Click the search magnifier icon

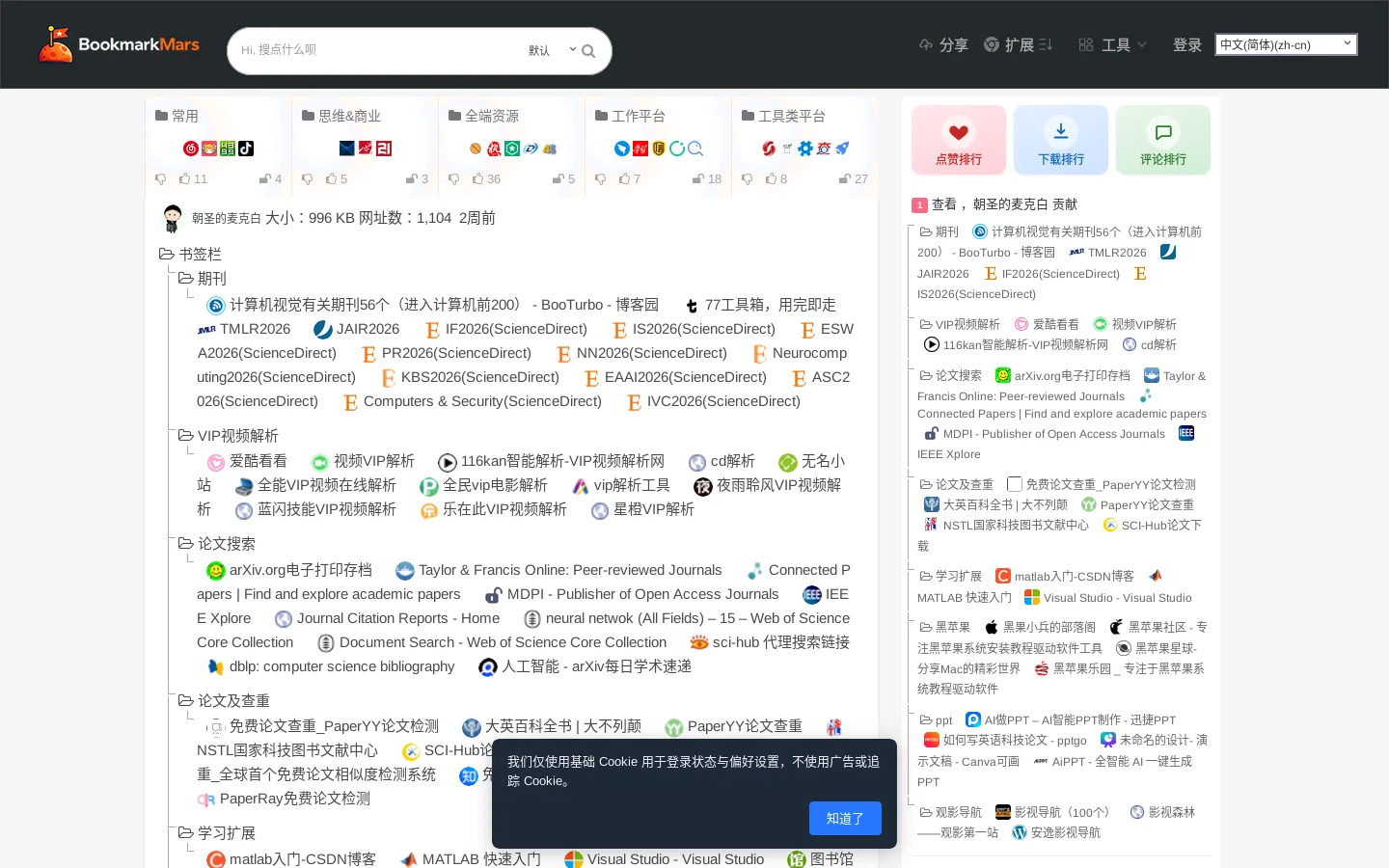(588, 51)
